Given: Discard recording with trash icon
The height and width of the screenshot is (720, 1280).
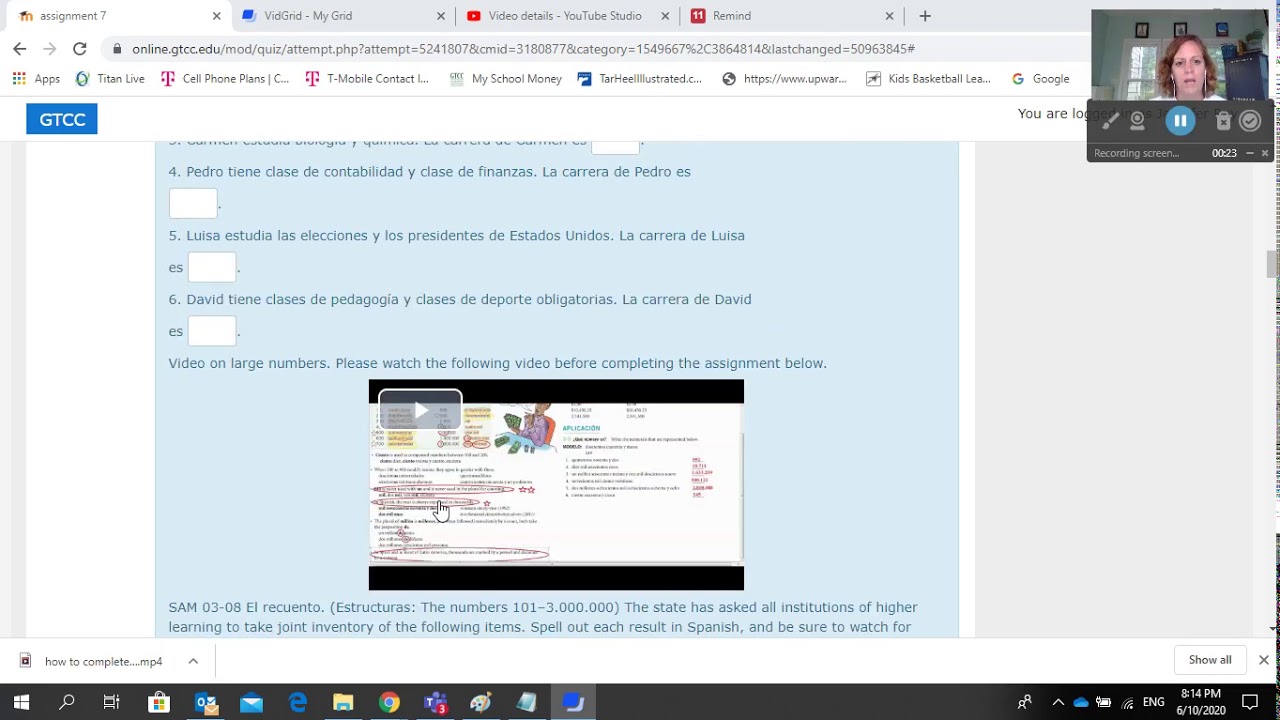Looking at the screenshot, I should (1223, 121).
